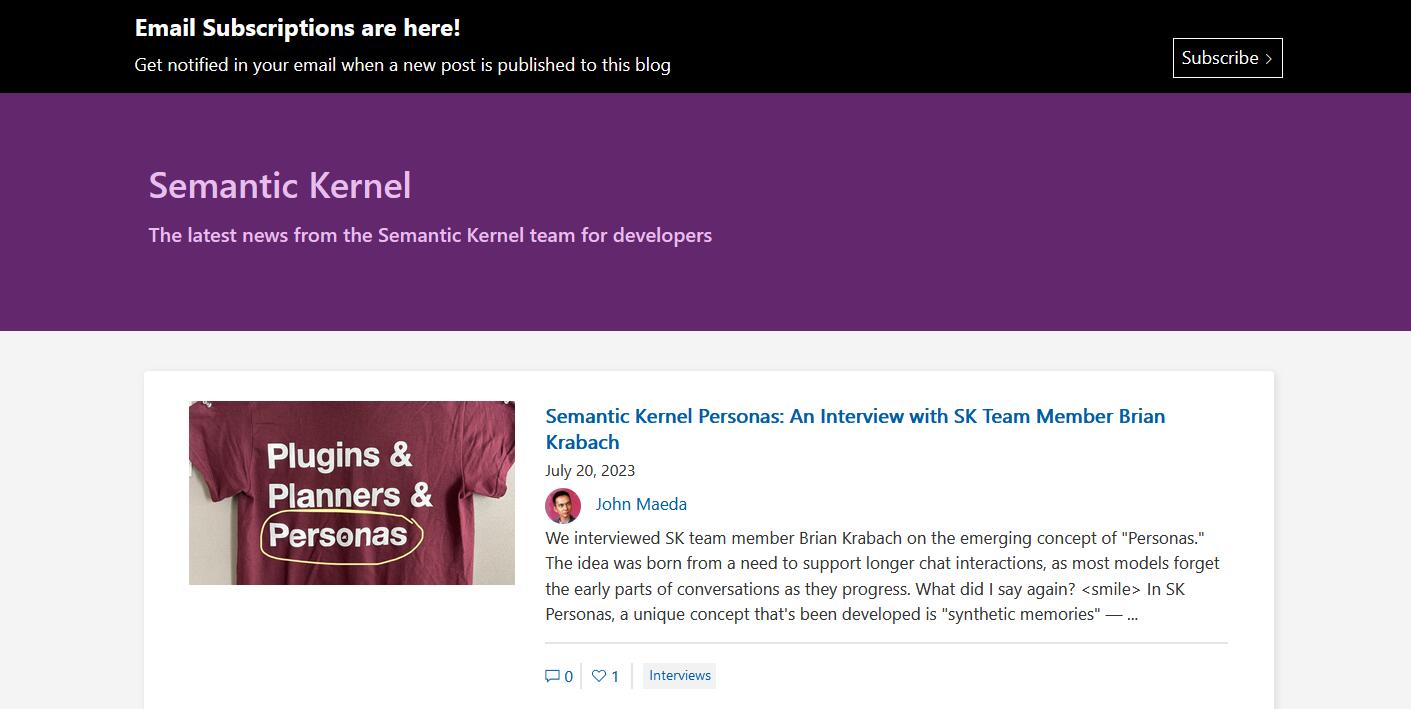Open the John Maeda author link
Screen dimensions: 1411x709
click(x=641, y=504)
